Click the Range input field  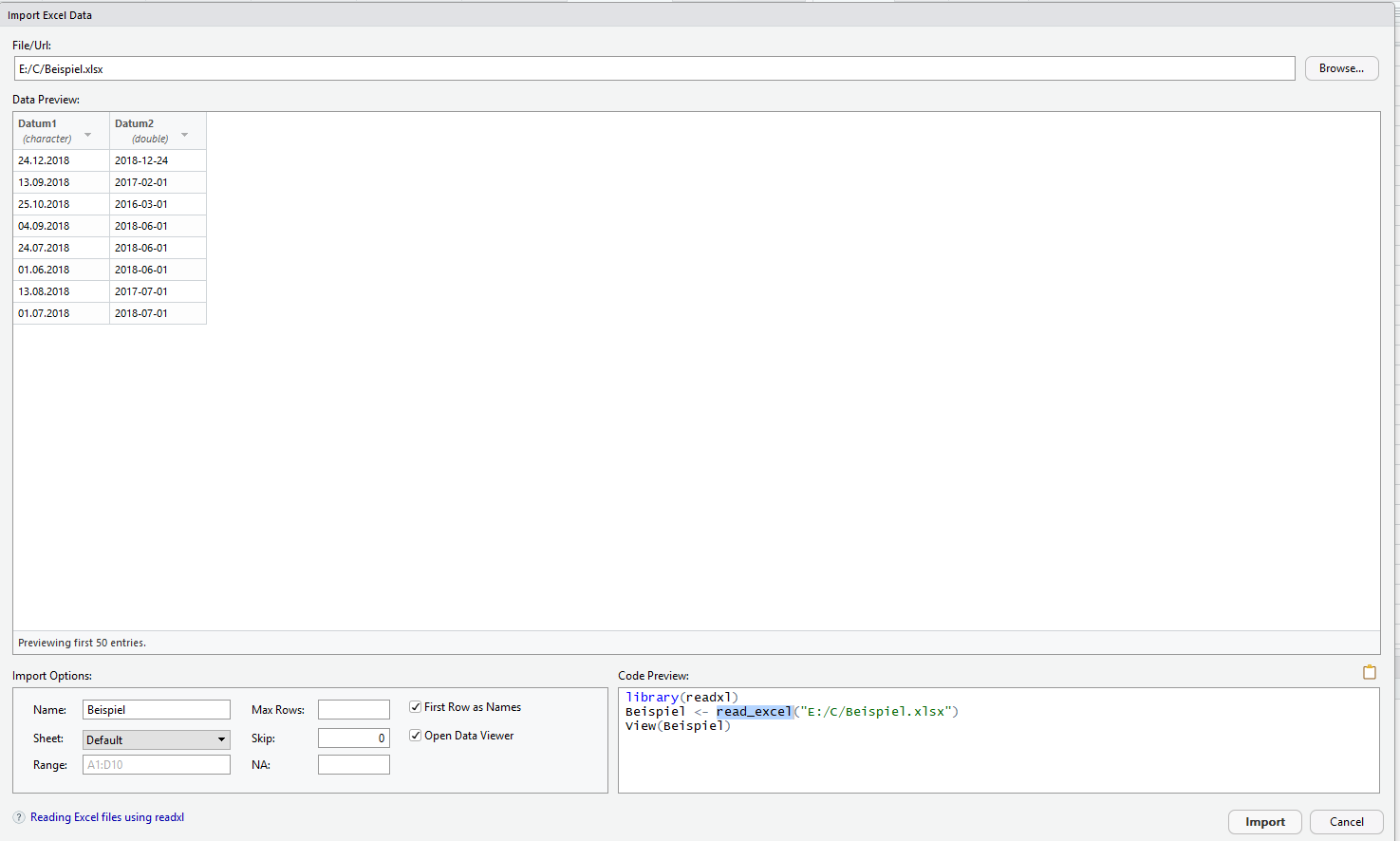[157, 765]
